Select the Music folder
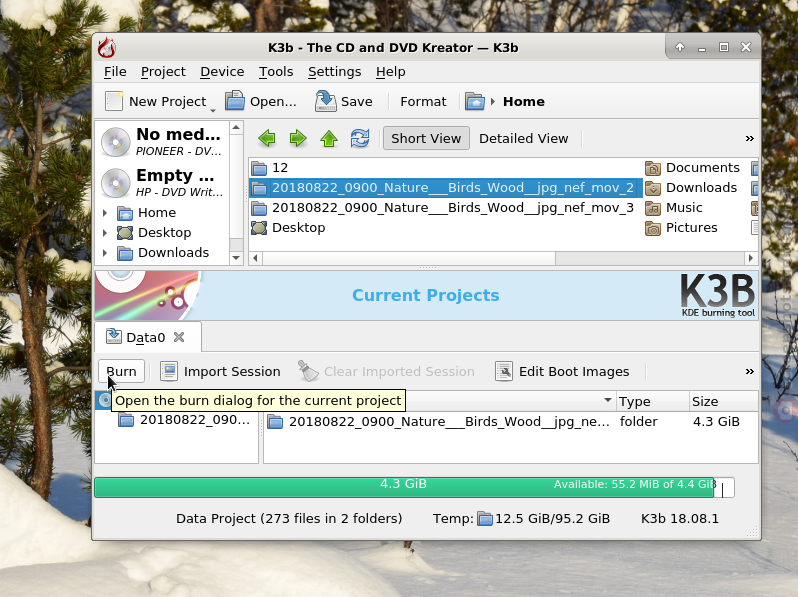The image size is (798, 597). (674, 208)
